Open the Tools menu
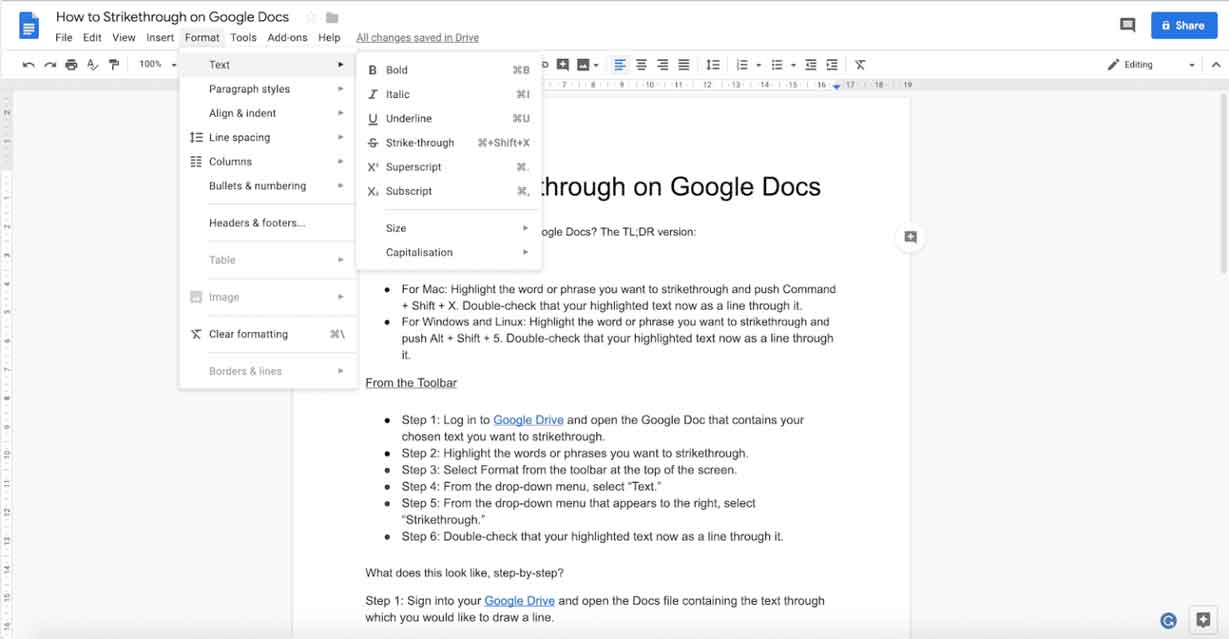This screenshot has width=1229, height=639. tap(243, 36)
